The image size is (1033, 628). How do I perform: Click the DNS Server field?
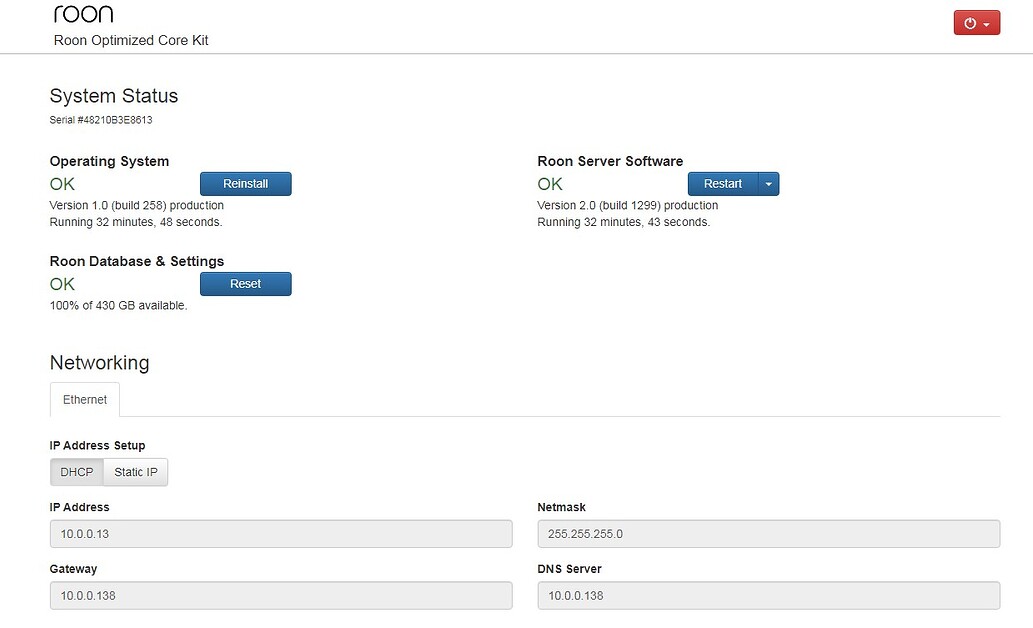point(768,595)
